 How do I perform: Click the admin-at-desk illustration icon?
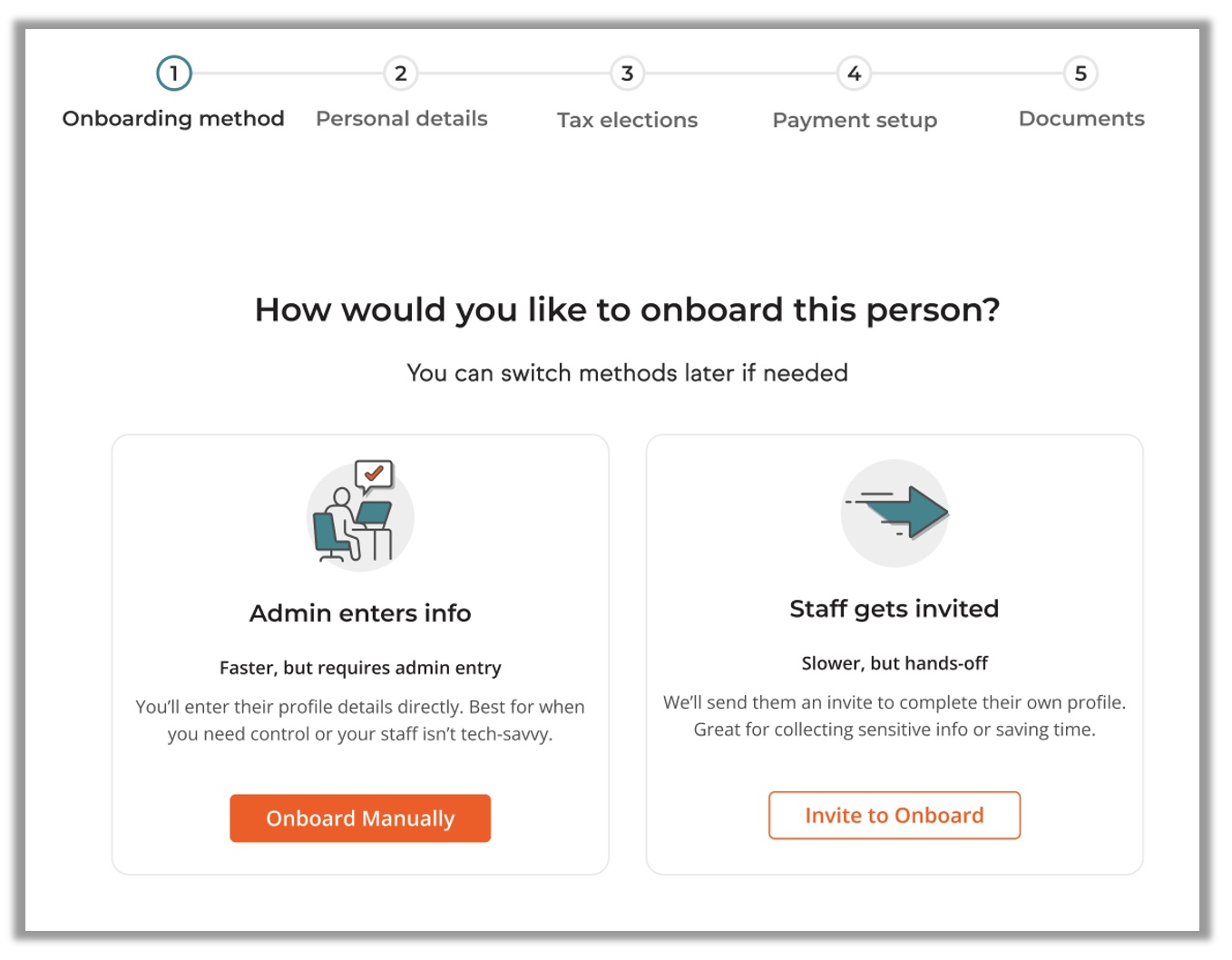click(359, 514)
